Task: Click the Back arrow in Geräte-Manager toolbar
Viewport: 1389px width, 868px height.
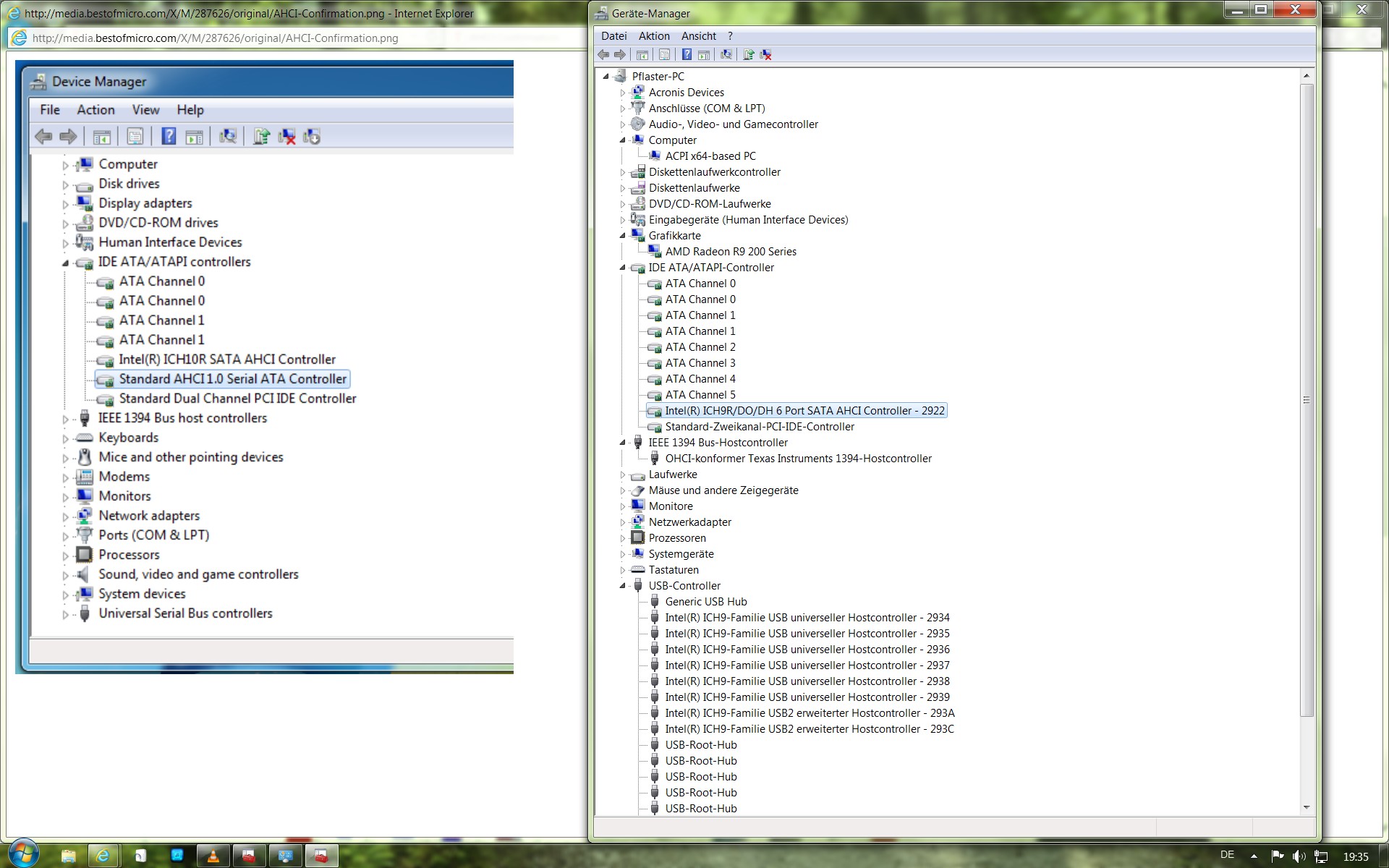Action: [603, 54]
